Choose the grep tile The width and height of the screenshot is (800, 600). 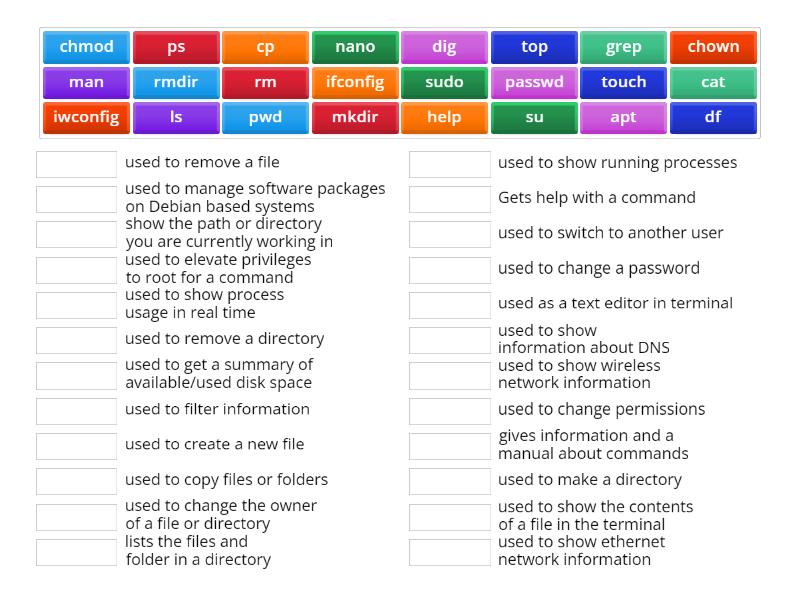pyautogui.click(x=623, y=46)
